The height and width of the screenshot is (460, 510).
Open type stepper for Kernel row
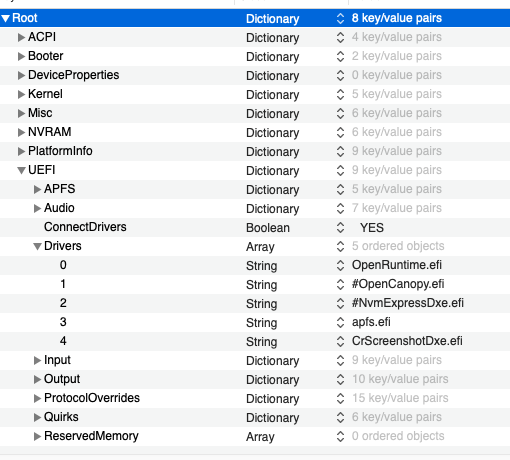pyautogui.click(x=340, y=94)
